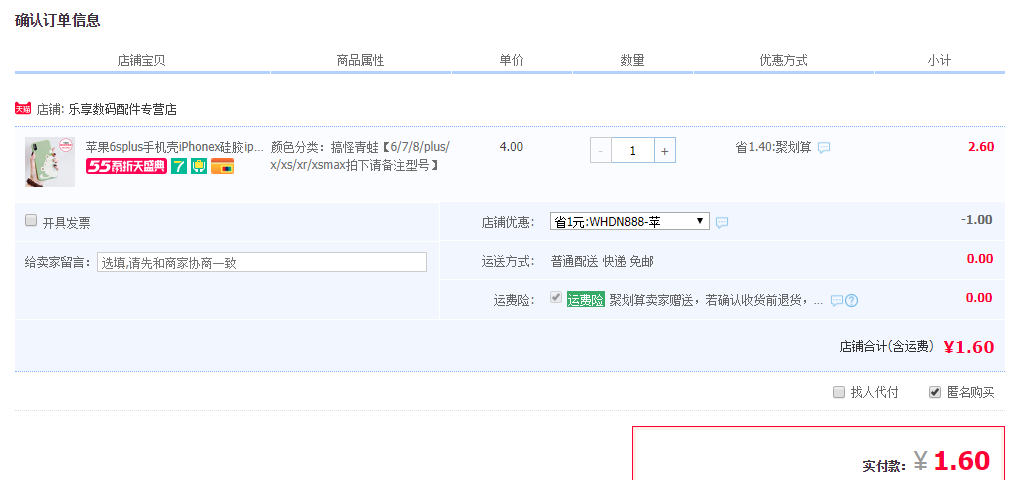Open the phone case product thumbnail
The width and height of the screenshot is (1021, 480).
(x=50, y=162)
